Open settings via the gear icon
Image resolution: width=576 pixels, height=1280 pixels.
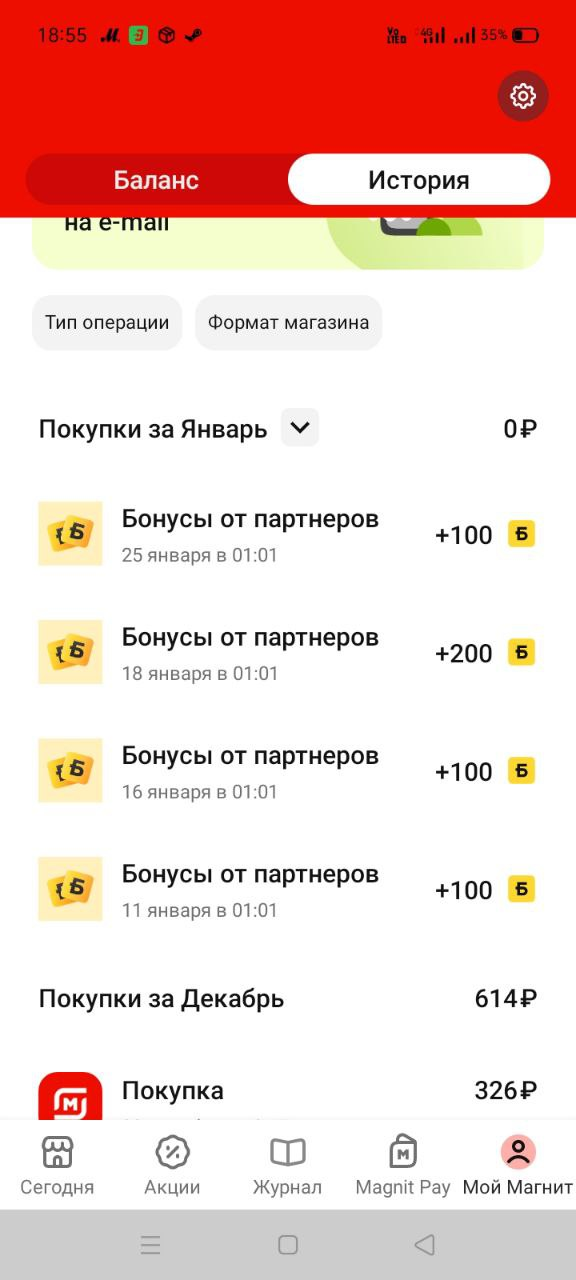click(x=523, y=96)
